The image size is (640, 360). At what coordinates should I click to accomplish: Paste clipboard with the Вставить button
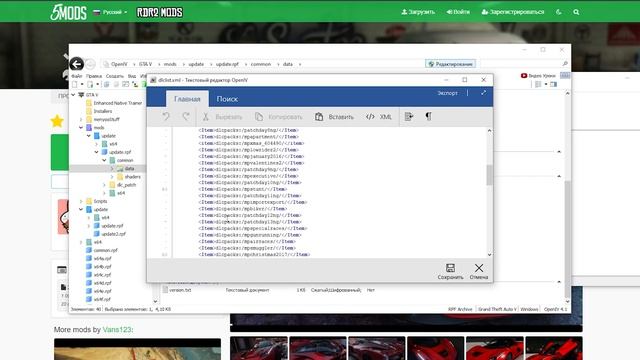[334, 117]
